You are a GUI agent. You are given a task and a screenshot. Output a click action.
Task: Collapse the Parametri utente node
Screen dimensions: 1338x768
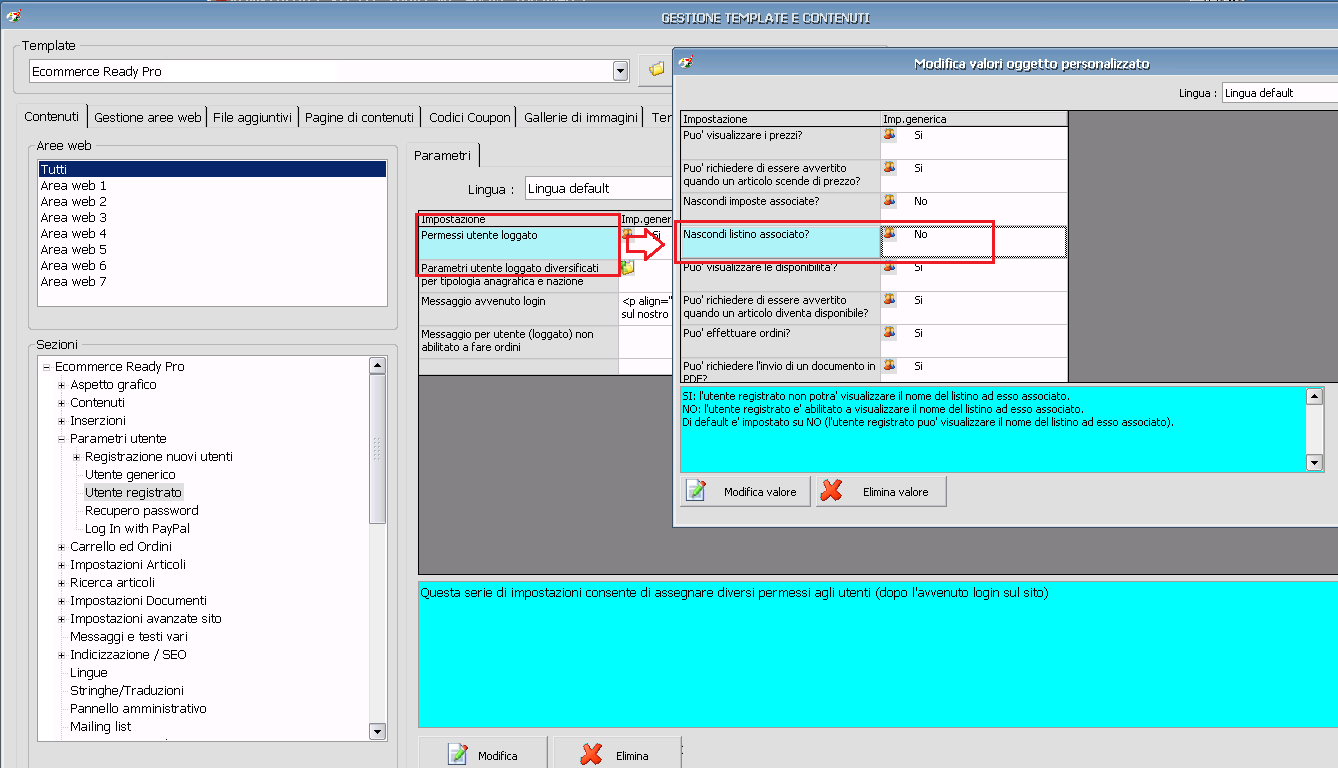pos(61,439)
